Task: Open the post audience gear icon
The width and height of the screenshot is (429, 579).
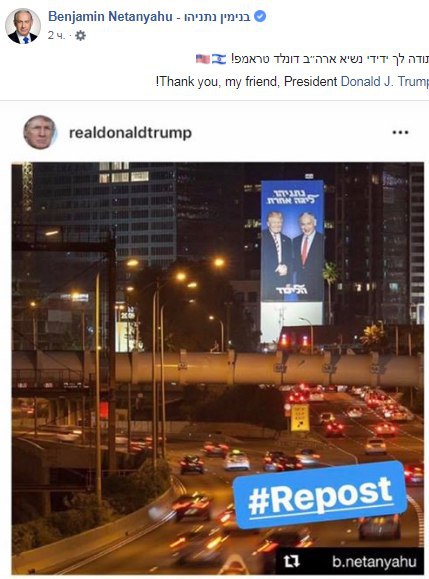Action: [x=80, y=35]
